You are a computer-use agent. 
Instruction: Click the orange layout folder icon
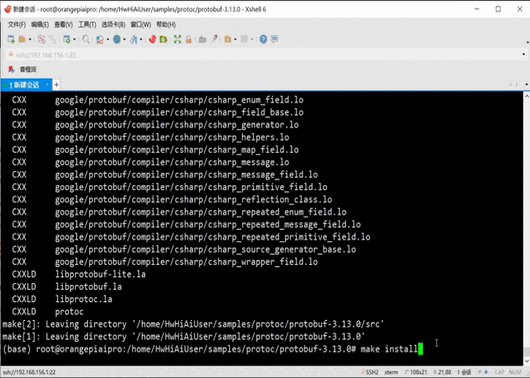[x=228, y=40]
